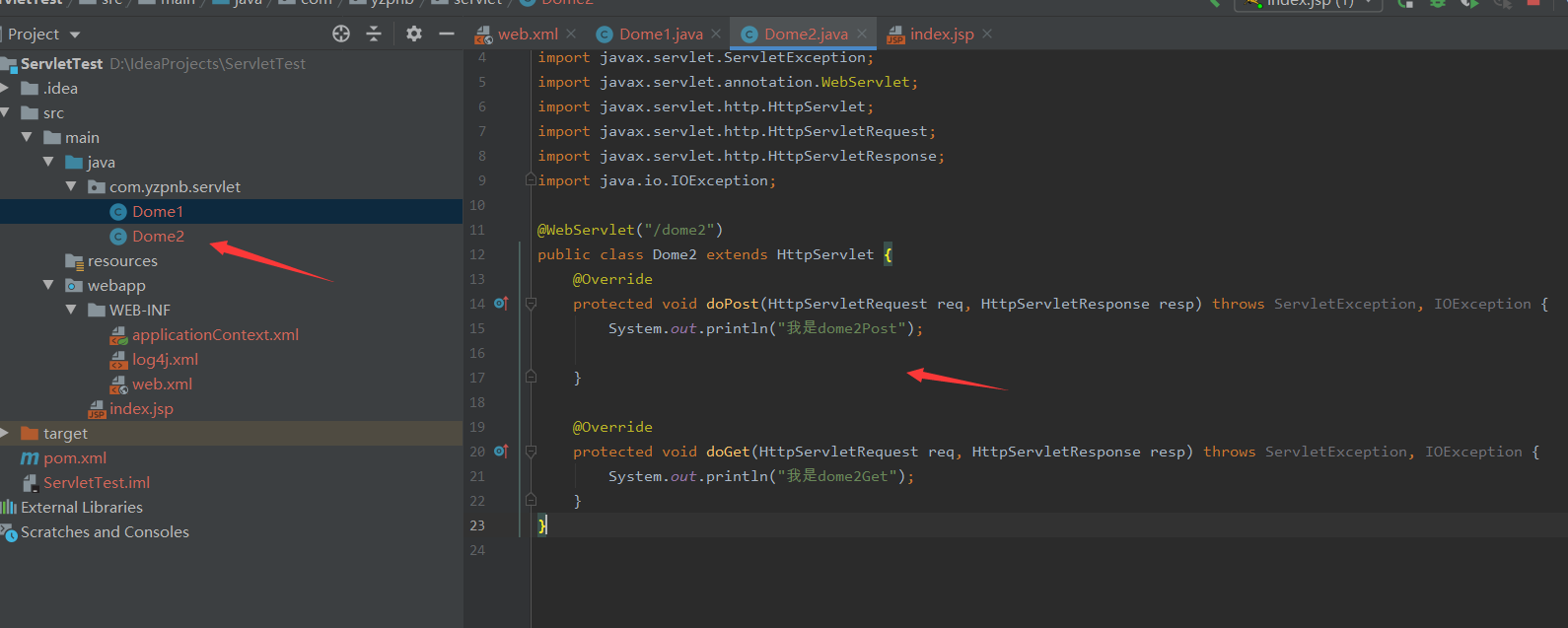The image size is (1568, 628).
Task: Click the "我是dome2Get" string literal
Action: [x=837, y=476]
